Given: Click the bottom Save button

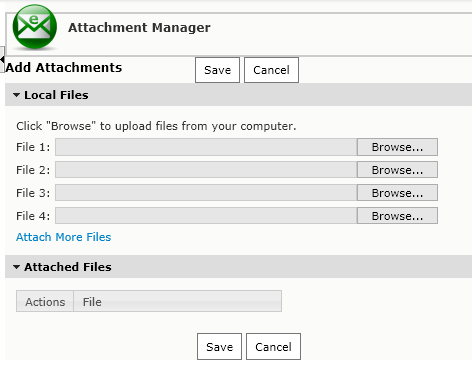Looking at the screenshot, I should (x=219, y=347).
